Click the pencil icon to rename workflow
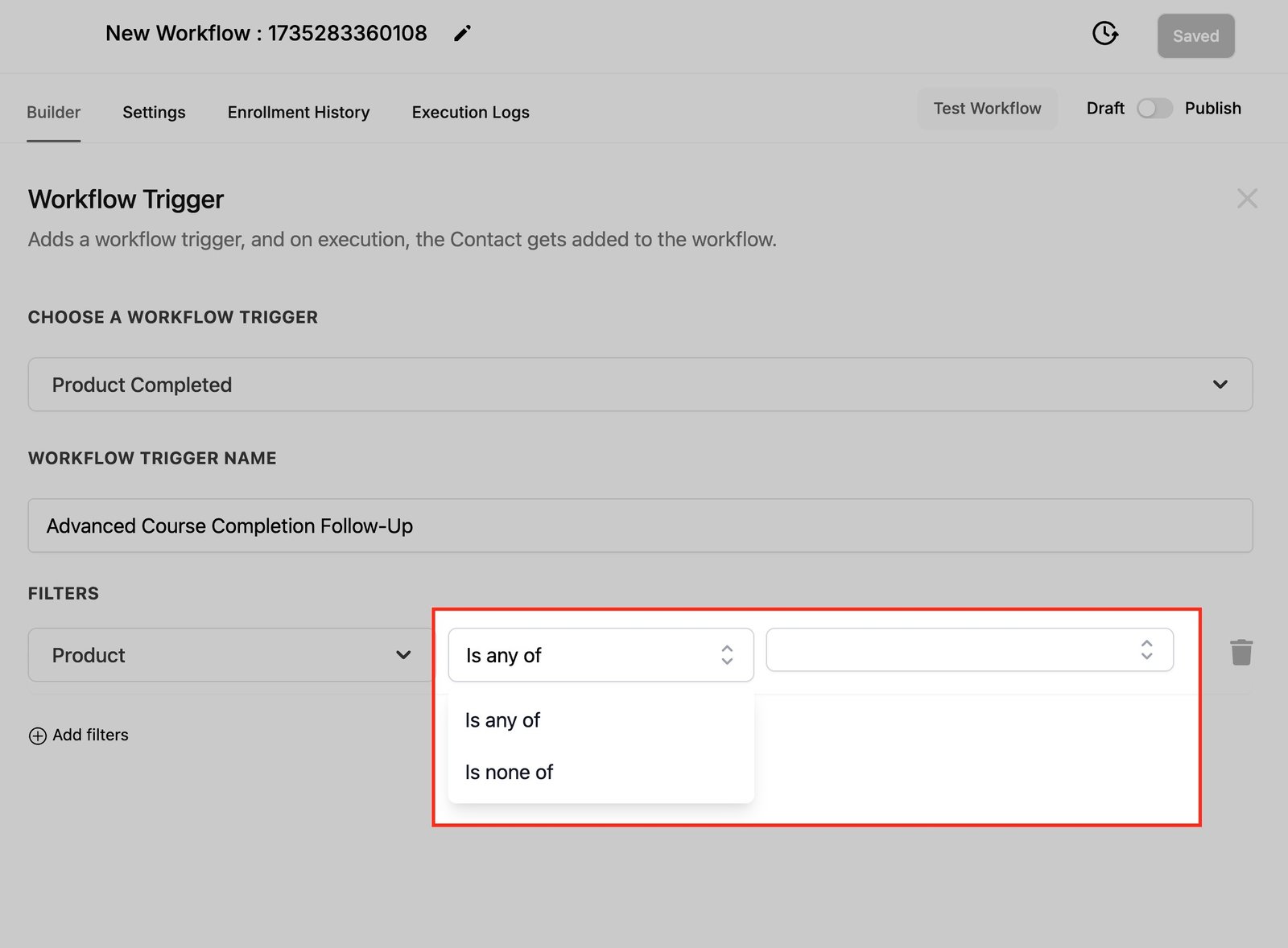 click(462, 34)
